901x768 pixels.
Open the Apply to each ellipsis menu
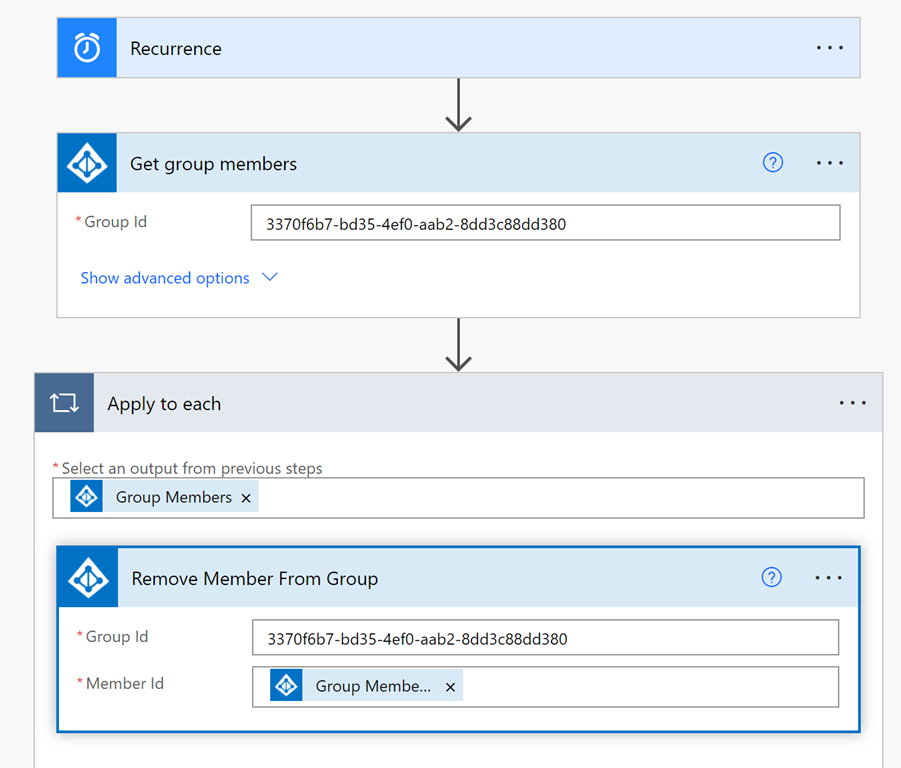click(x=852, y=403)
